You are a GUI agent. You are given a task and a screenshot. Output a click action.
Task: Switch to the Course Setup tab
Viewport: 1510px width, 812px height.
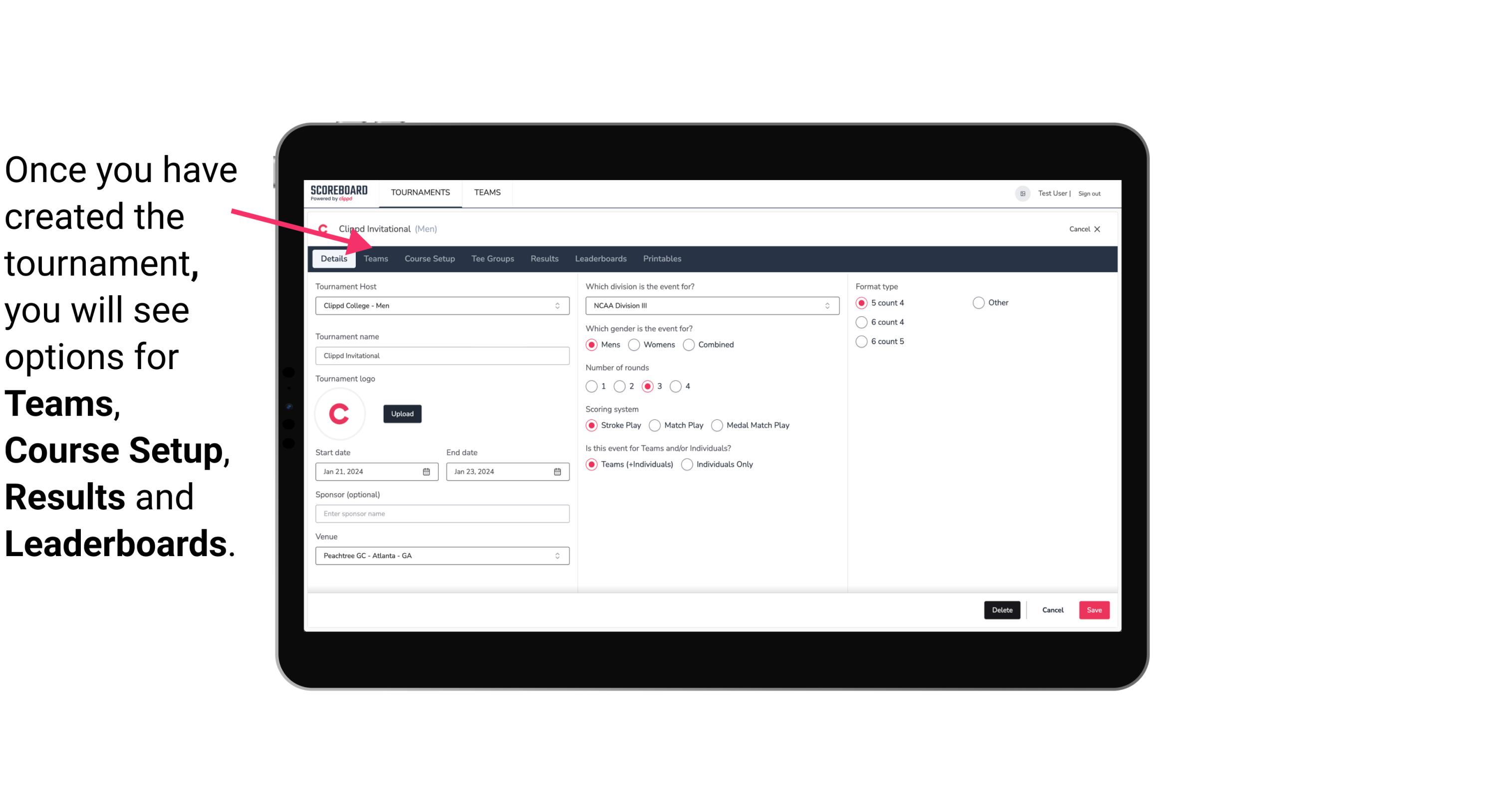point(428,258)
